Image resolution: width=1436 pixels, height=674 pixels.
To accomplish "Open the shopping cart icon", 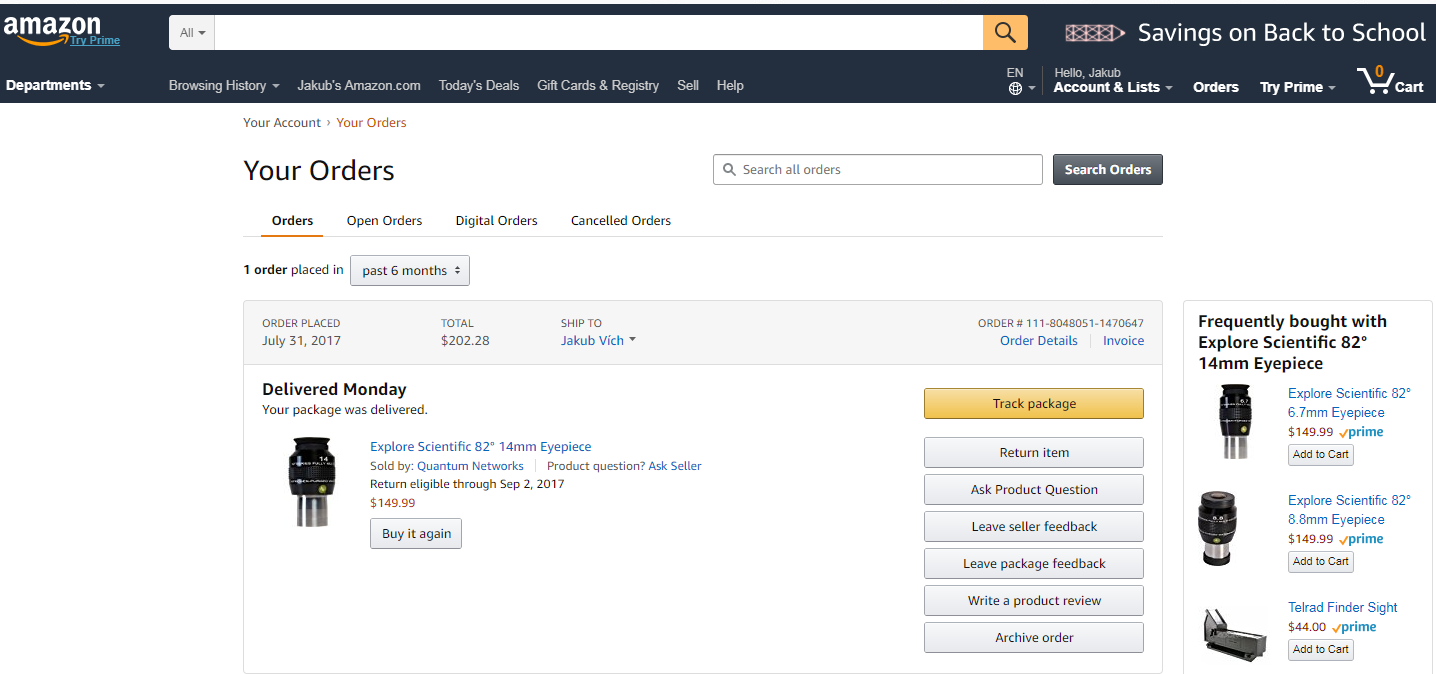I will (x=1378, y=81).
